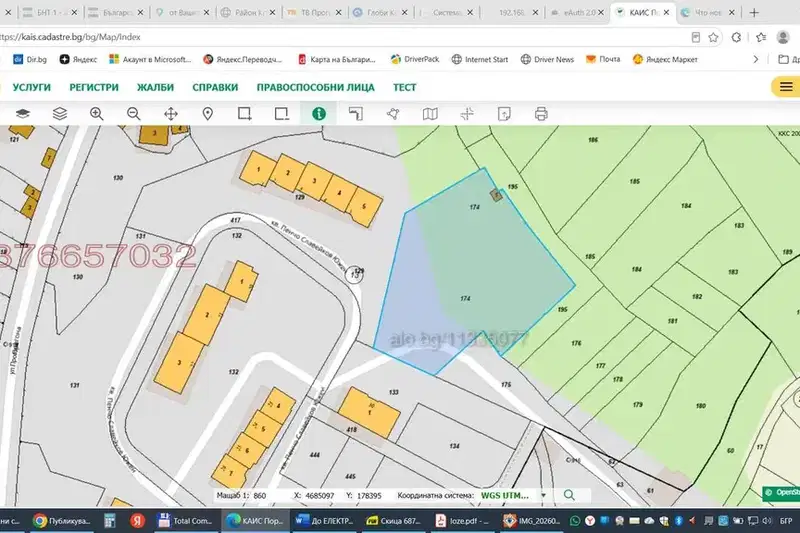This screenshot has width=800, height=533.
Task: Open the DriverPack bookmark
Action: (415, 59)
